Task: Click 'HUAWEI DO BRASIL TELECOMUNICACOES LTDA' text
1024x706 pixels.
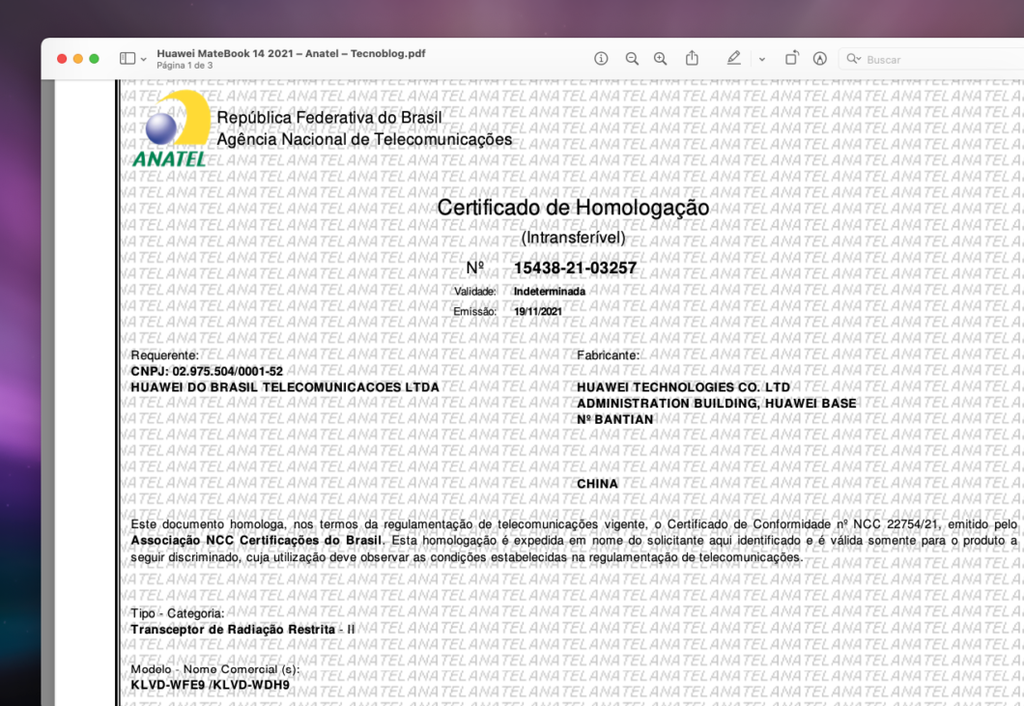Action: (285, 387)
